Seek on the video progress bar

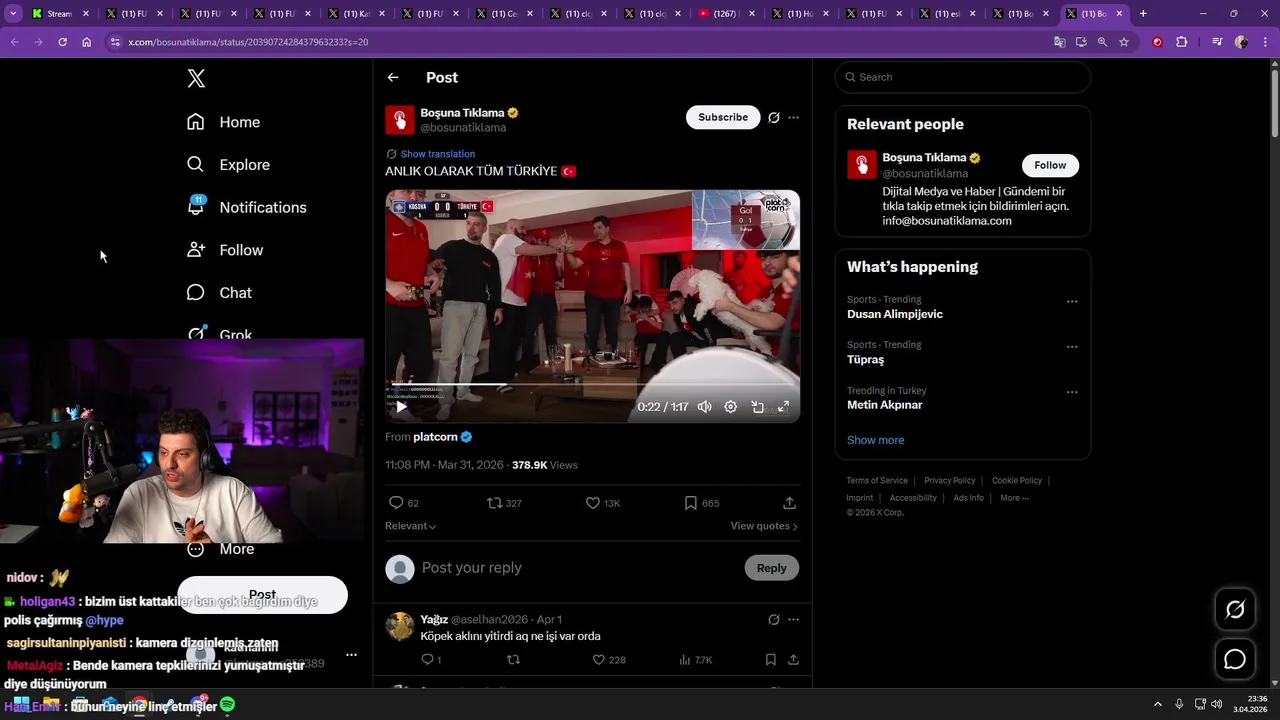click(x=592, y=385)
